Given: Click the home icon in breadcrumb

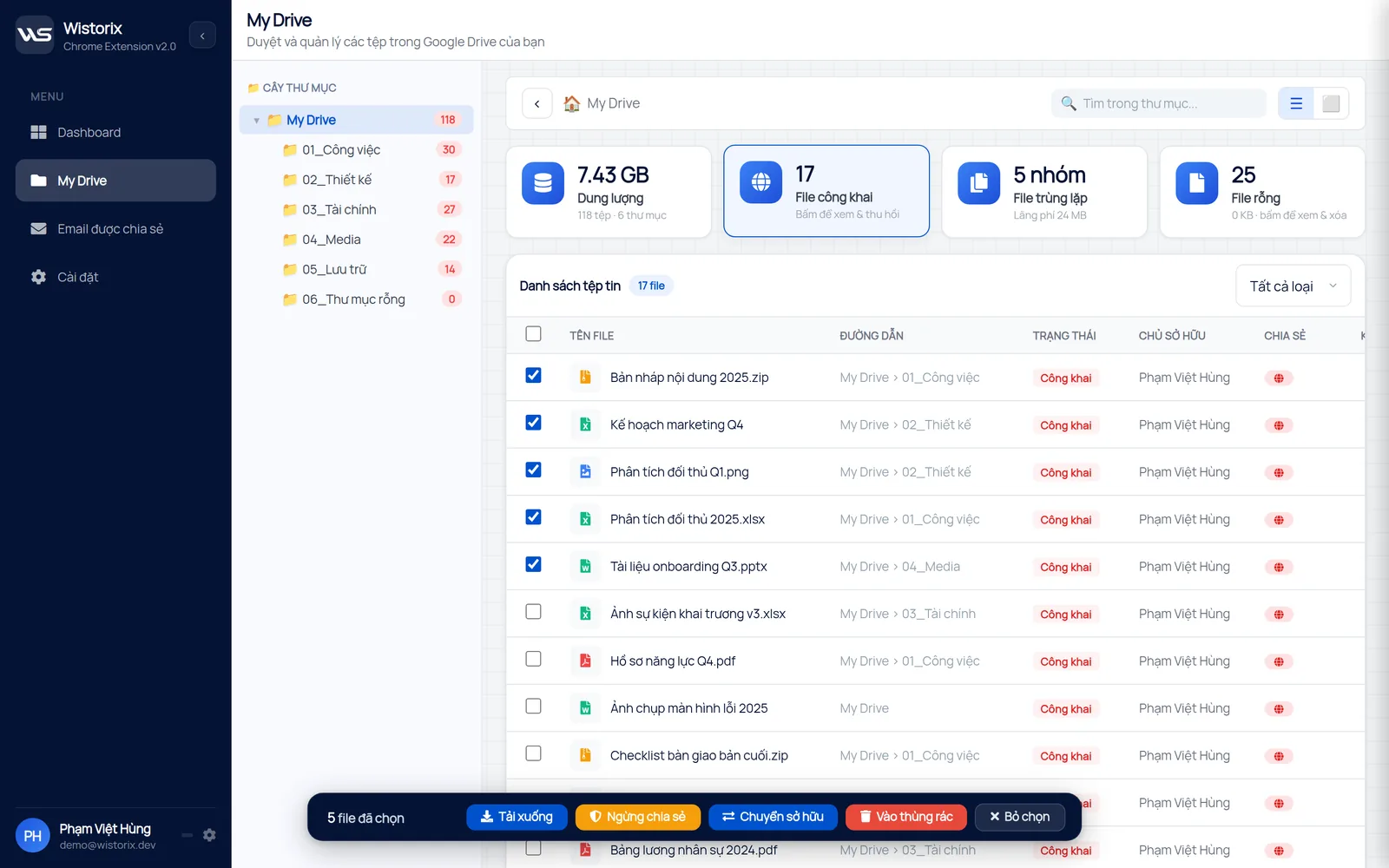Looking at the screenshot, I should 571,103.
